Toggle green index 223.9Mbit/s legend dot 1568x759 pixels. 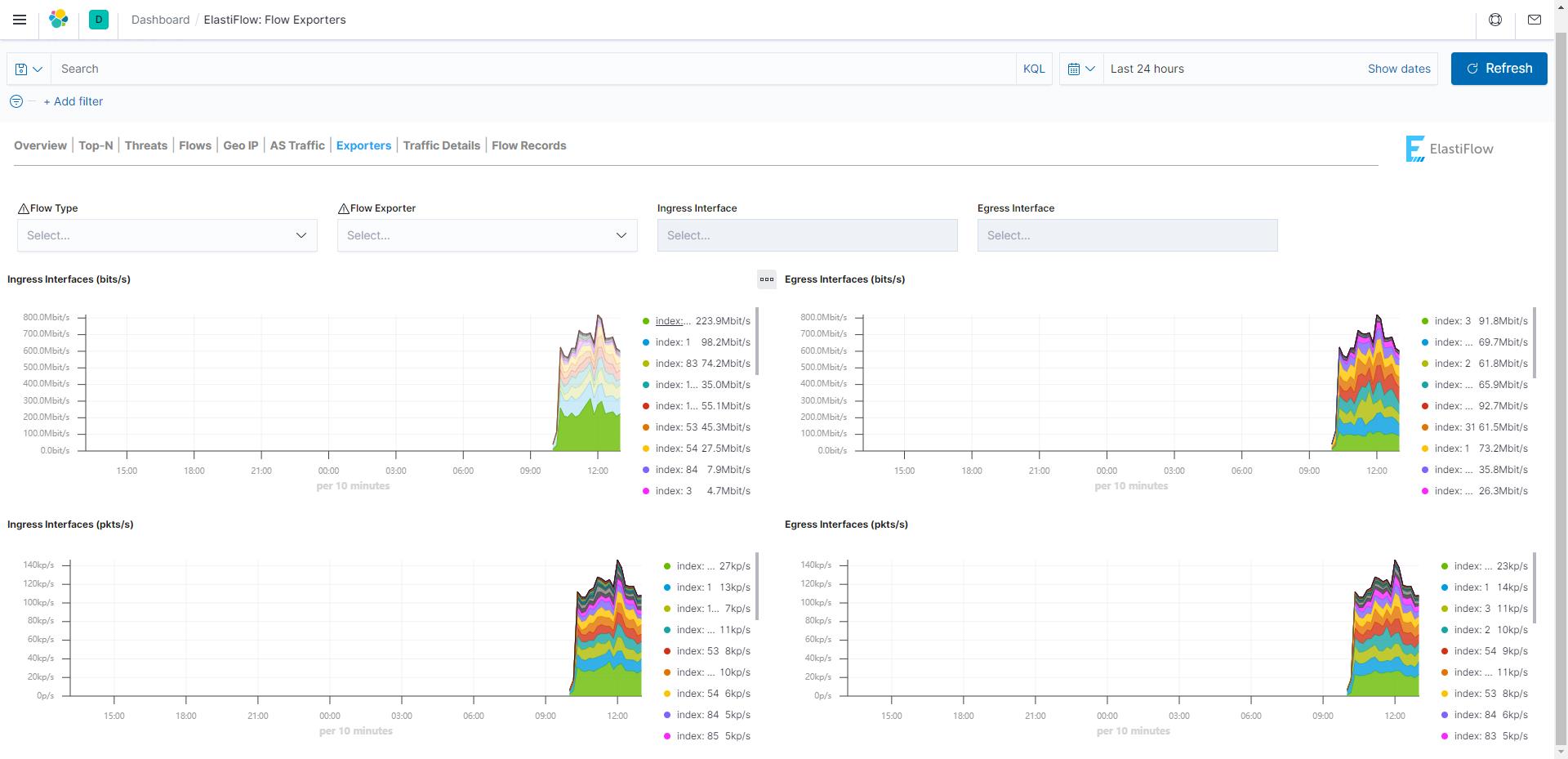[x=646, y=321]
